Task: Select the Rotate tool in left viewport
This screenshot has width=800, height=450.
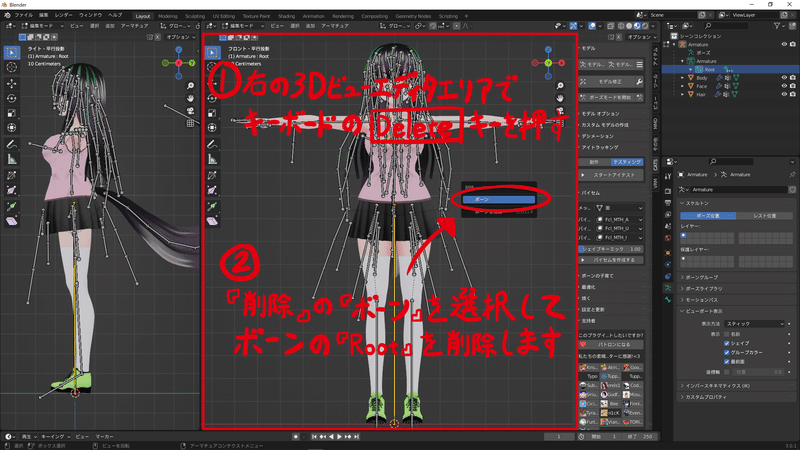Action: click(x=12, y=98)
